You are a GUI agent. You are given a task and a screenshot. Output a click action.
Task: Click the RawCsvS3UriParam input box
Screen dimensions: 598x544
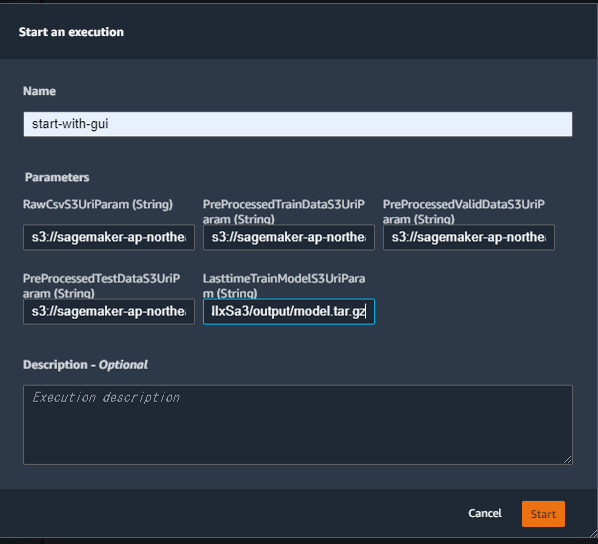pos(109,237)
